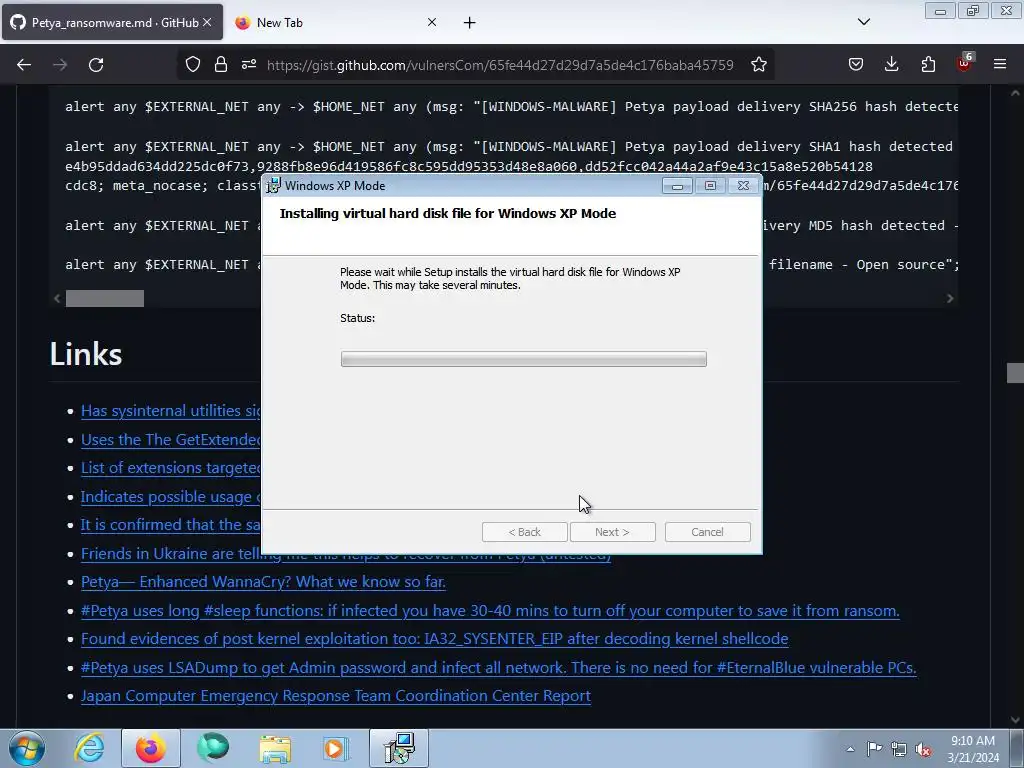Image resolution: width=1024 pixels, height=768 pixels.
Task: Click the Windows XP Mode title bar icon
Action: (274, 186)
